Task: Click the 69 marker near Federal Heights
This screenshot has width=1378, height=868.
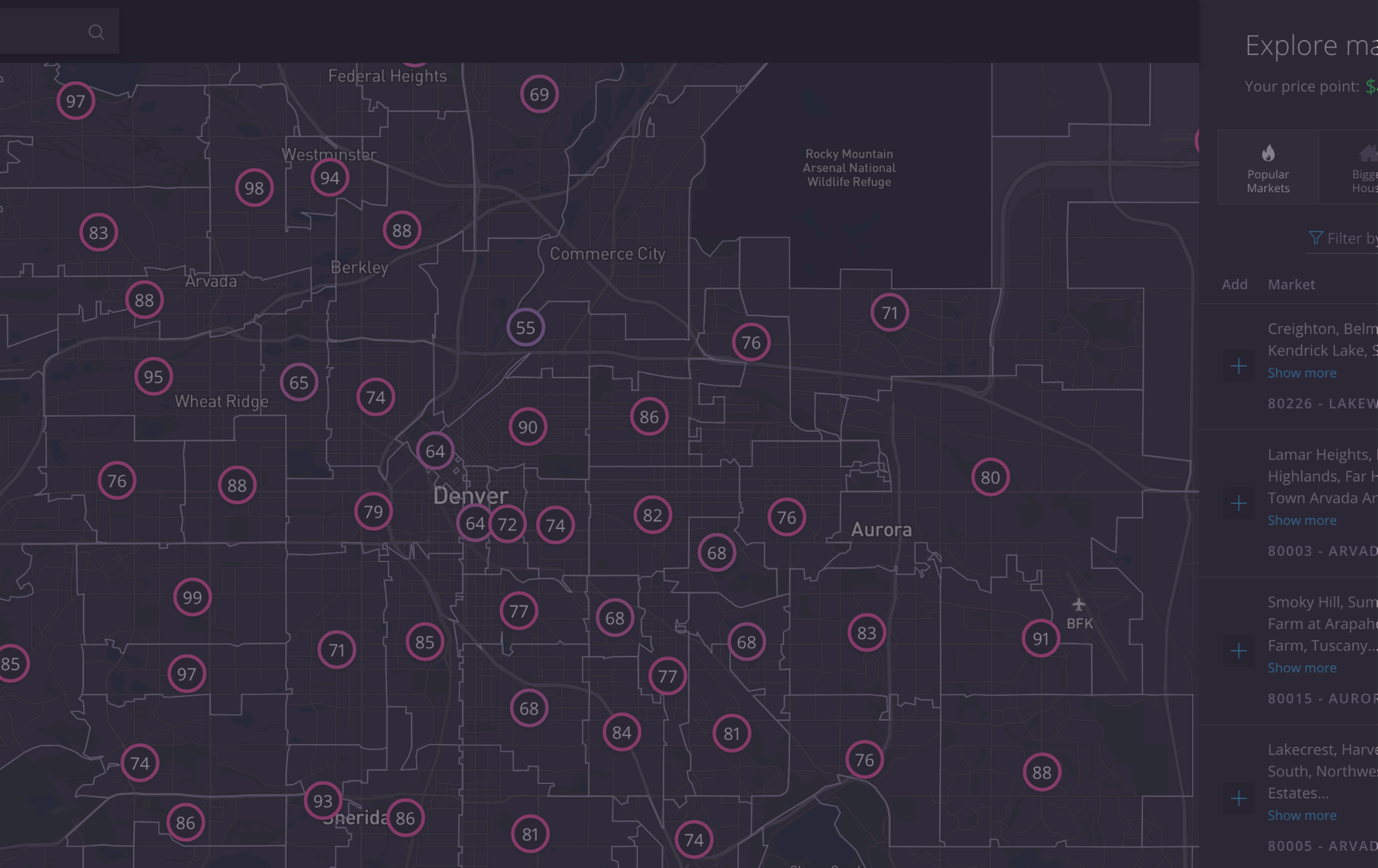Action: pos(539,94)
